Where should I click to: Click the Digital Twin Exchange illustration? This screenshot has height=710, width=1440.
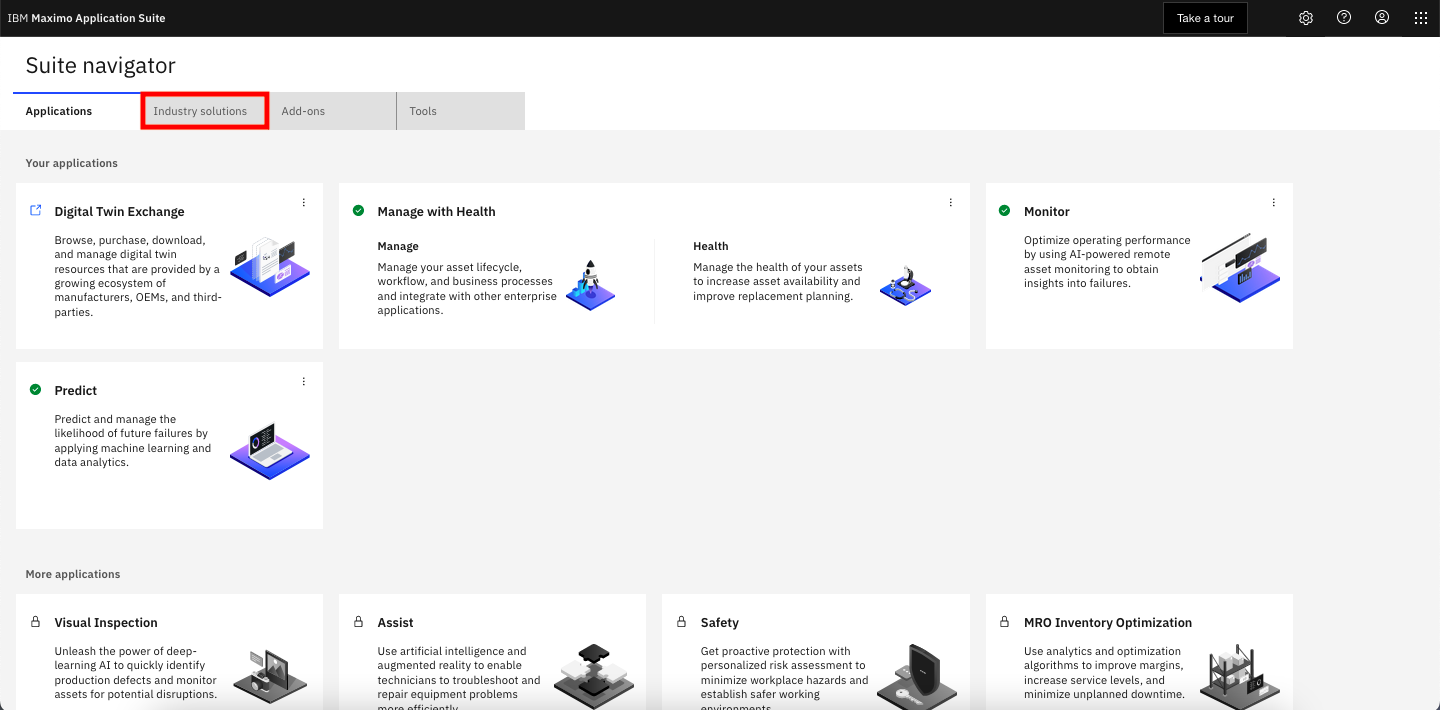270,266
